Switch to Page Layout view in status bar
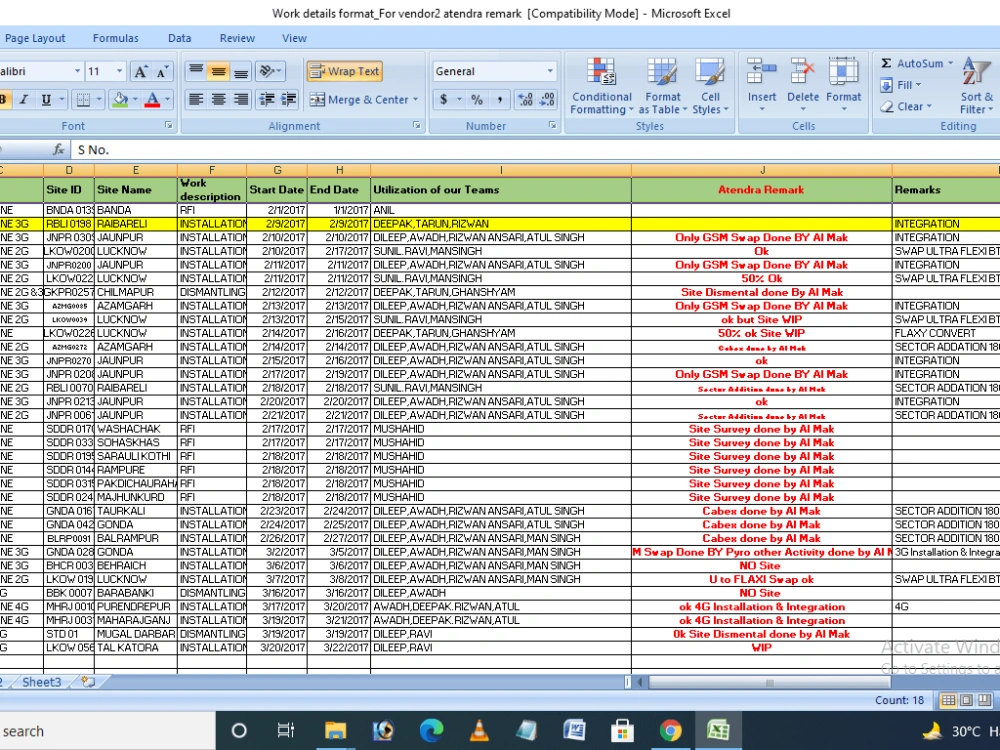1000x750 pixels. 966,700
